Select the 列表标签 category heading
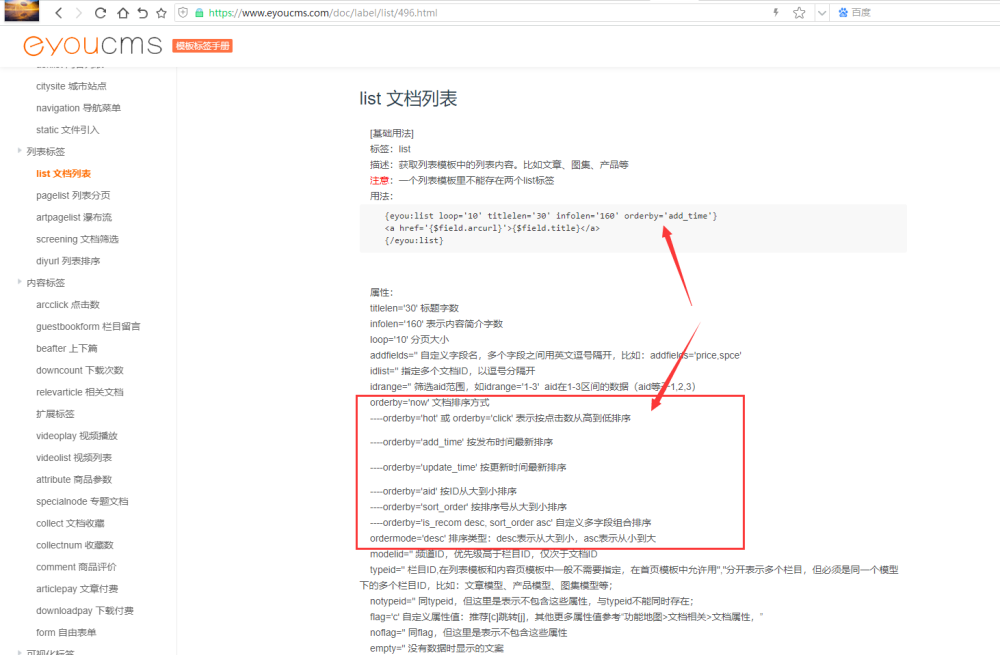Screen dimensions: 1000x655 [45, 151]
